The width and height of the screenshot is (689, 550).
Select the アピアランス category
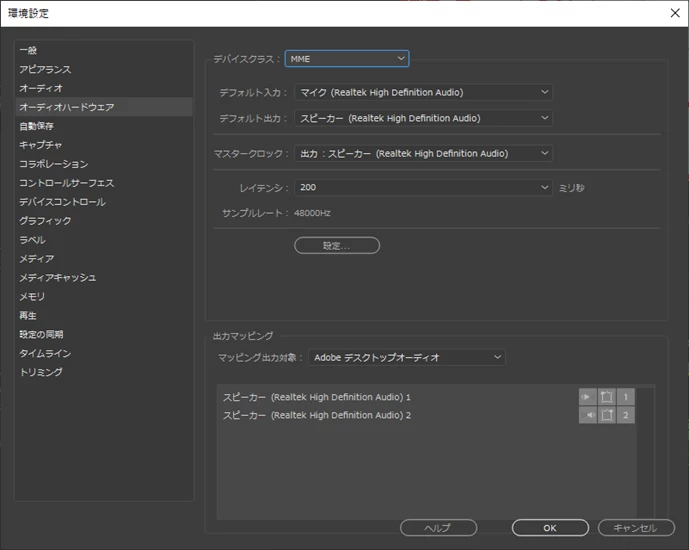click(x=104, y=69)
